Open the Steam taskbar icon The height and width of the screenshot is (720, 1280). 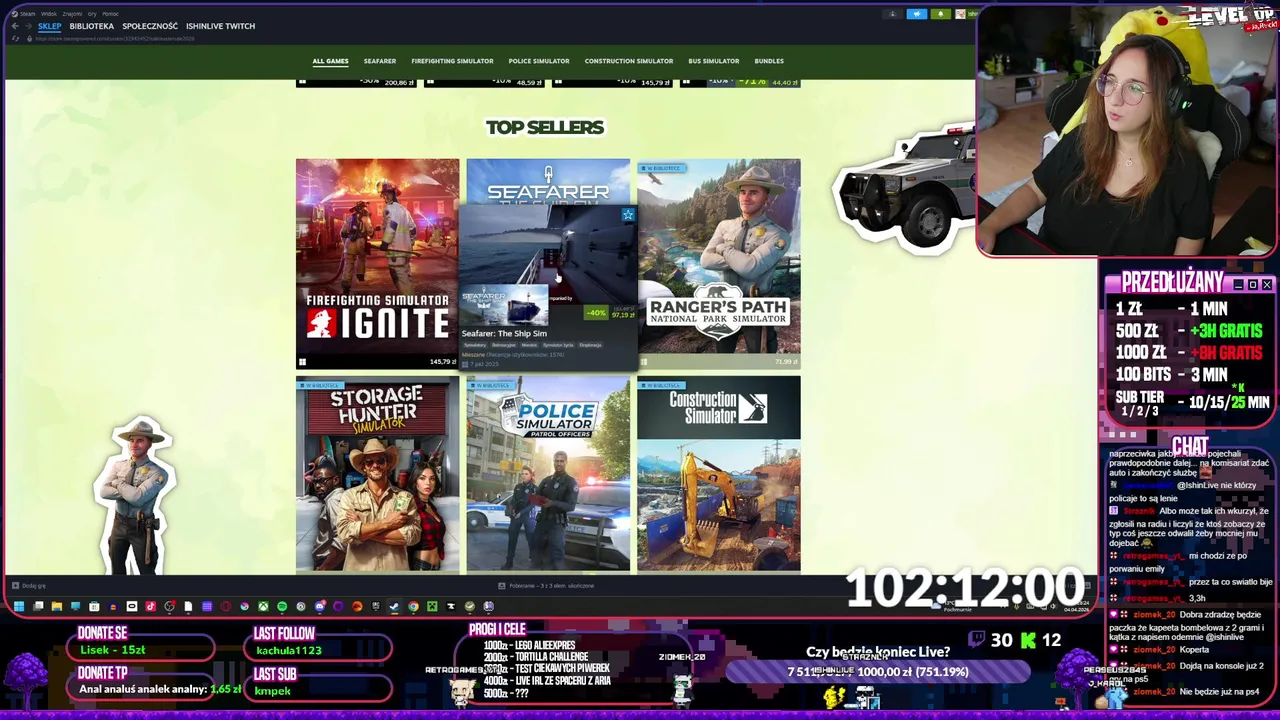pyautogui.click(x=394, y=606)
